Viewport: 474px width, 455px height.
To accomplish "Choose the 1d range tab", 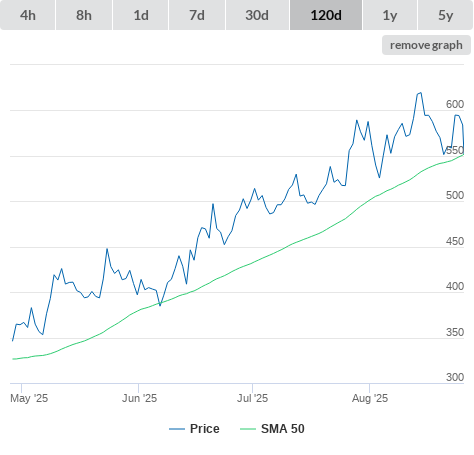I will click(141, 15).
